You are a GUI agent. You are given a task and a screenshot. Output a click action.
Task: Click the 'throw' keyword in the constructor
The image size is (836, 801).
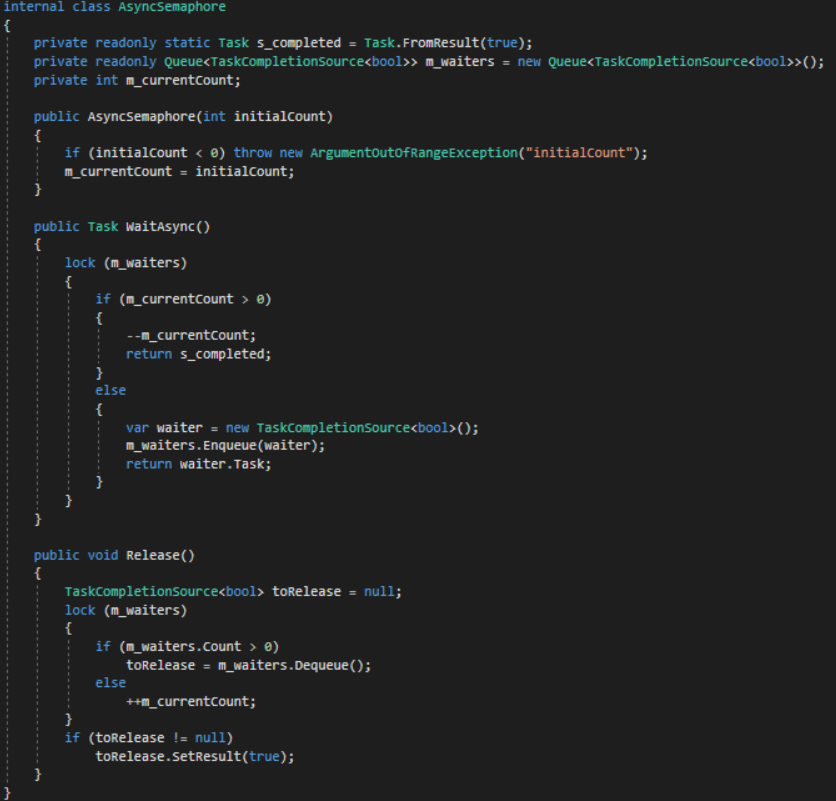point(253,153)
